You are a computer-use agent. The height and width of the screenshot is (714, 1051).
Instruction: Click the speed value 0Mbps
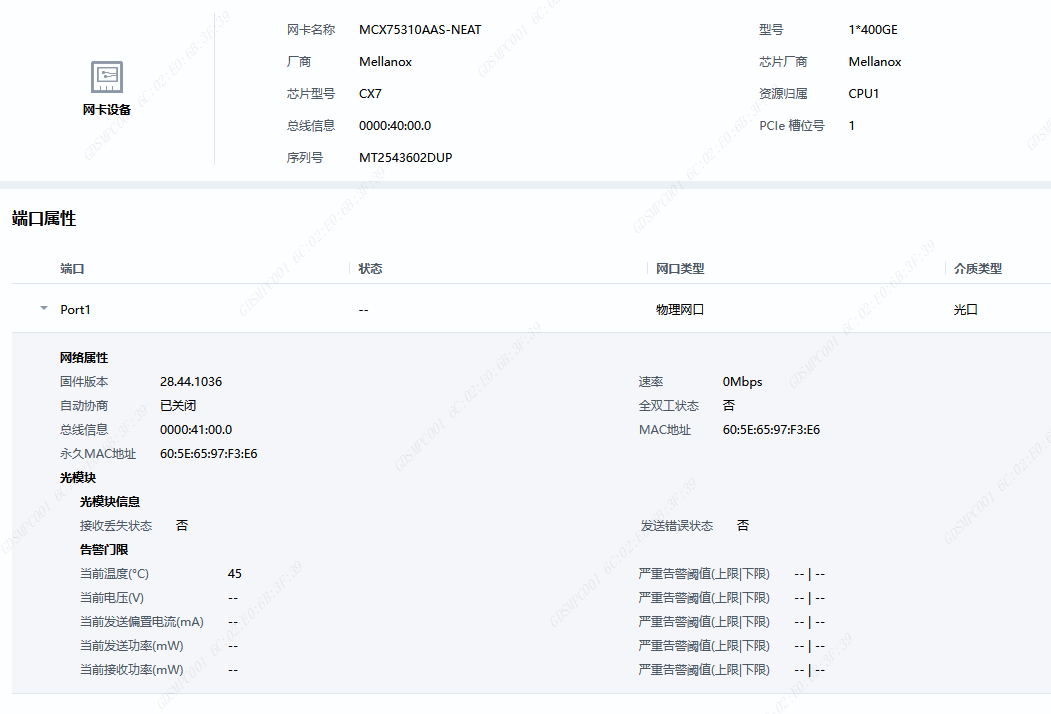pyautogui.click(x=742, y=382)
